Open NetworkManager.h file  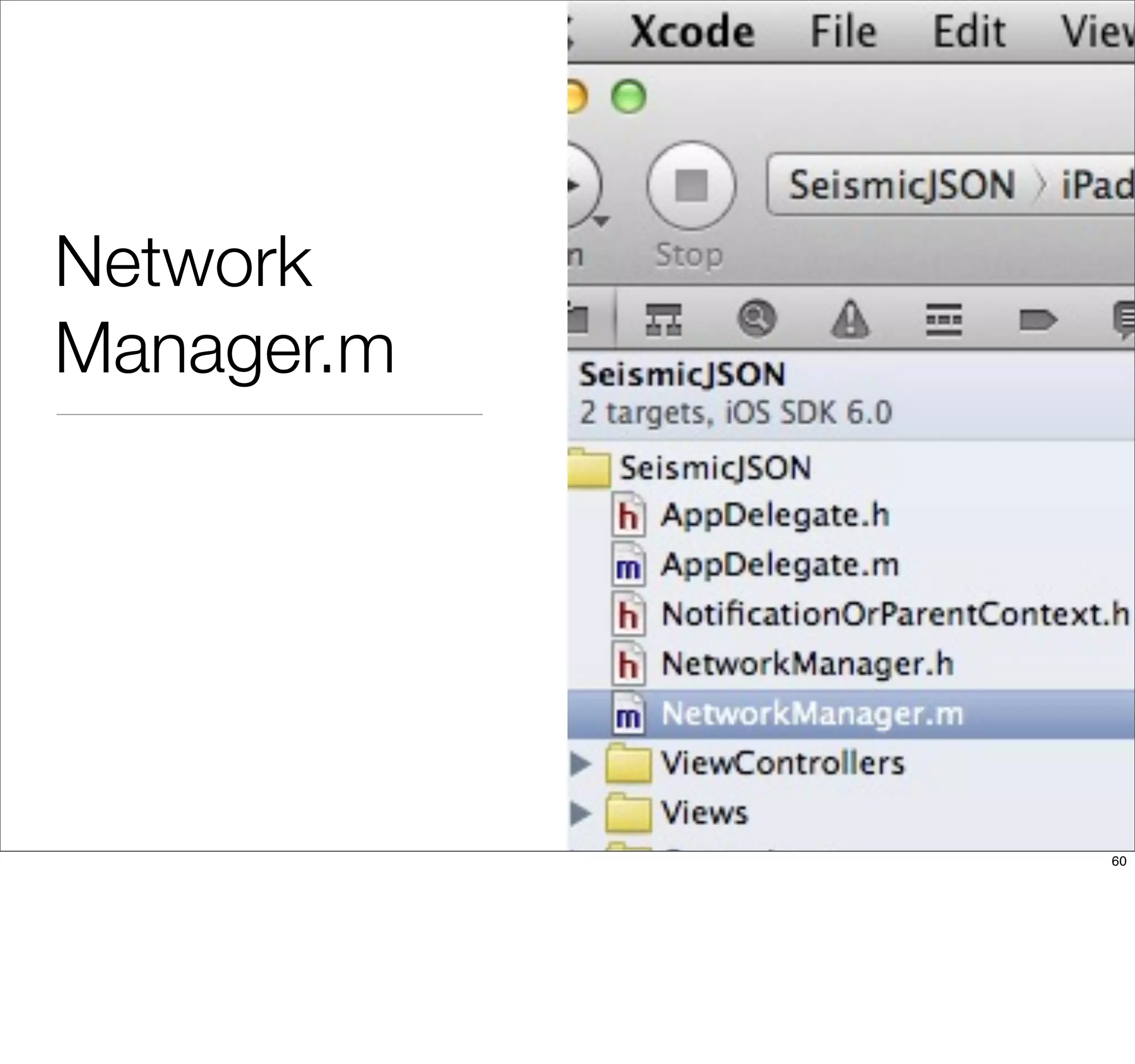point(807,664)
